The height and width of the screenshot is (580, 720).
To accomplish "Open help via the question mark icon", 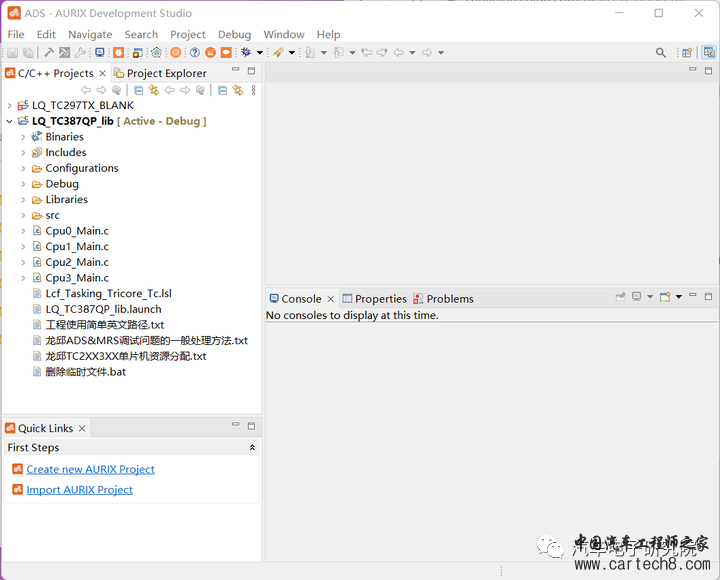I will pos(195,52).
